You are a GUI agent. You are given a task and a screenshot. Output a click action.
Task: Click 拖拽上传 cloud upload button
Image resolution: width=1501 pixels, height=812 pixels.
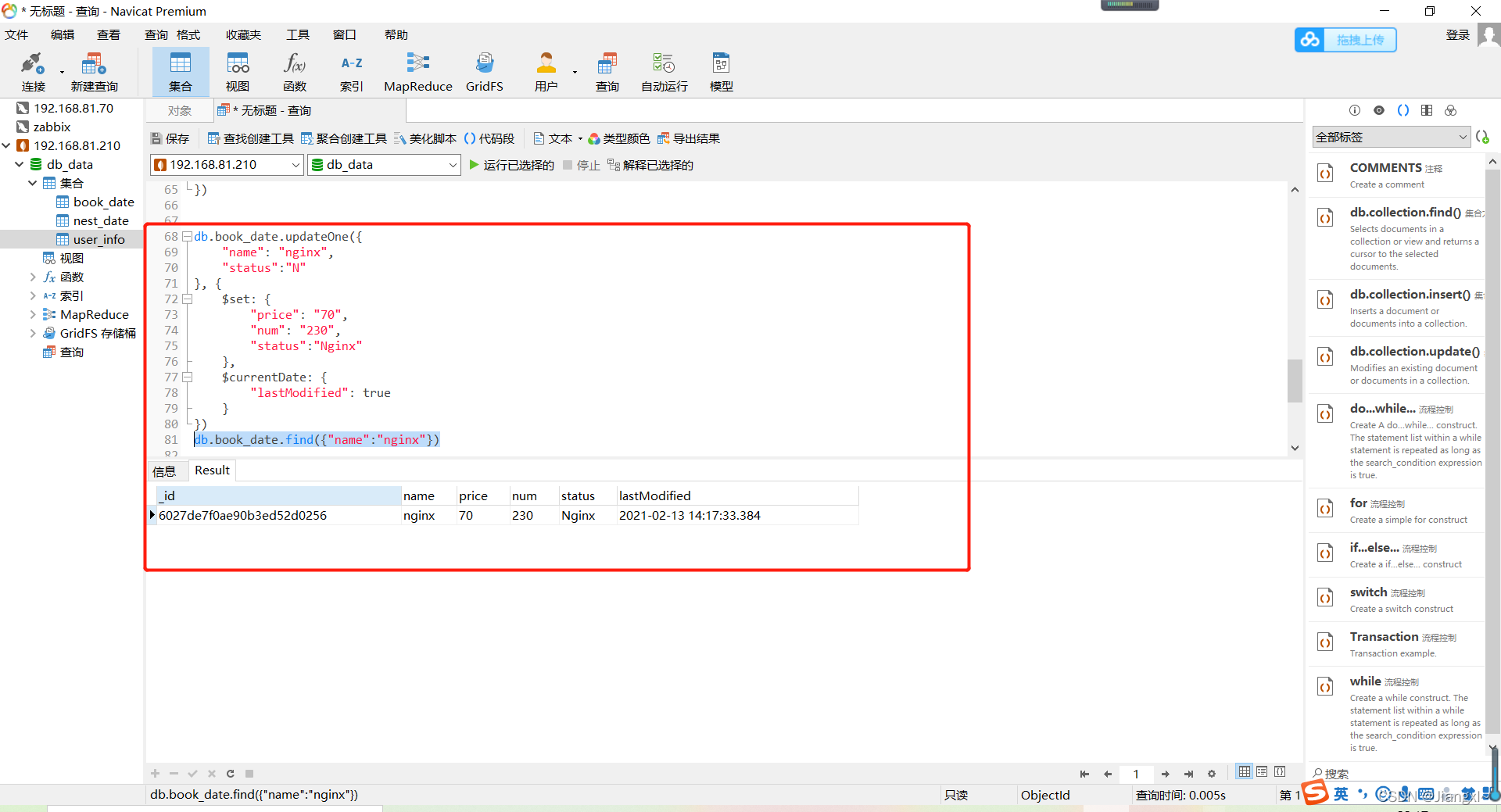tap(1345, 40)
